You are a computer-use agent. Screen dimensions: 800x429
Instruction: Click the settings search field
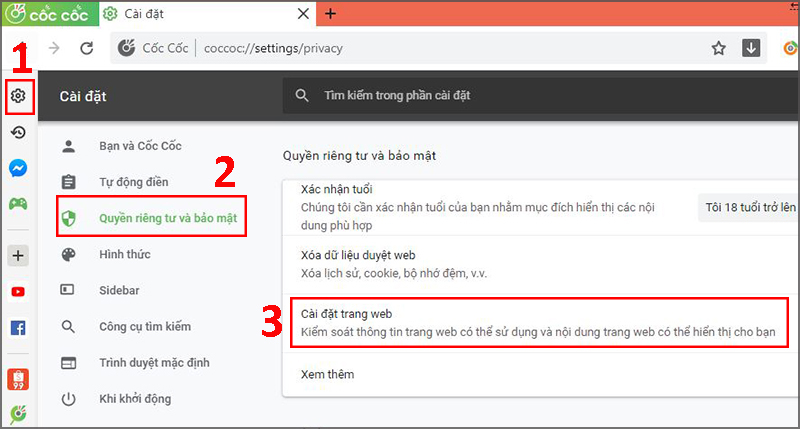[541, 95]
